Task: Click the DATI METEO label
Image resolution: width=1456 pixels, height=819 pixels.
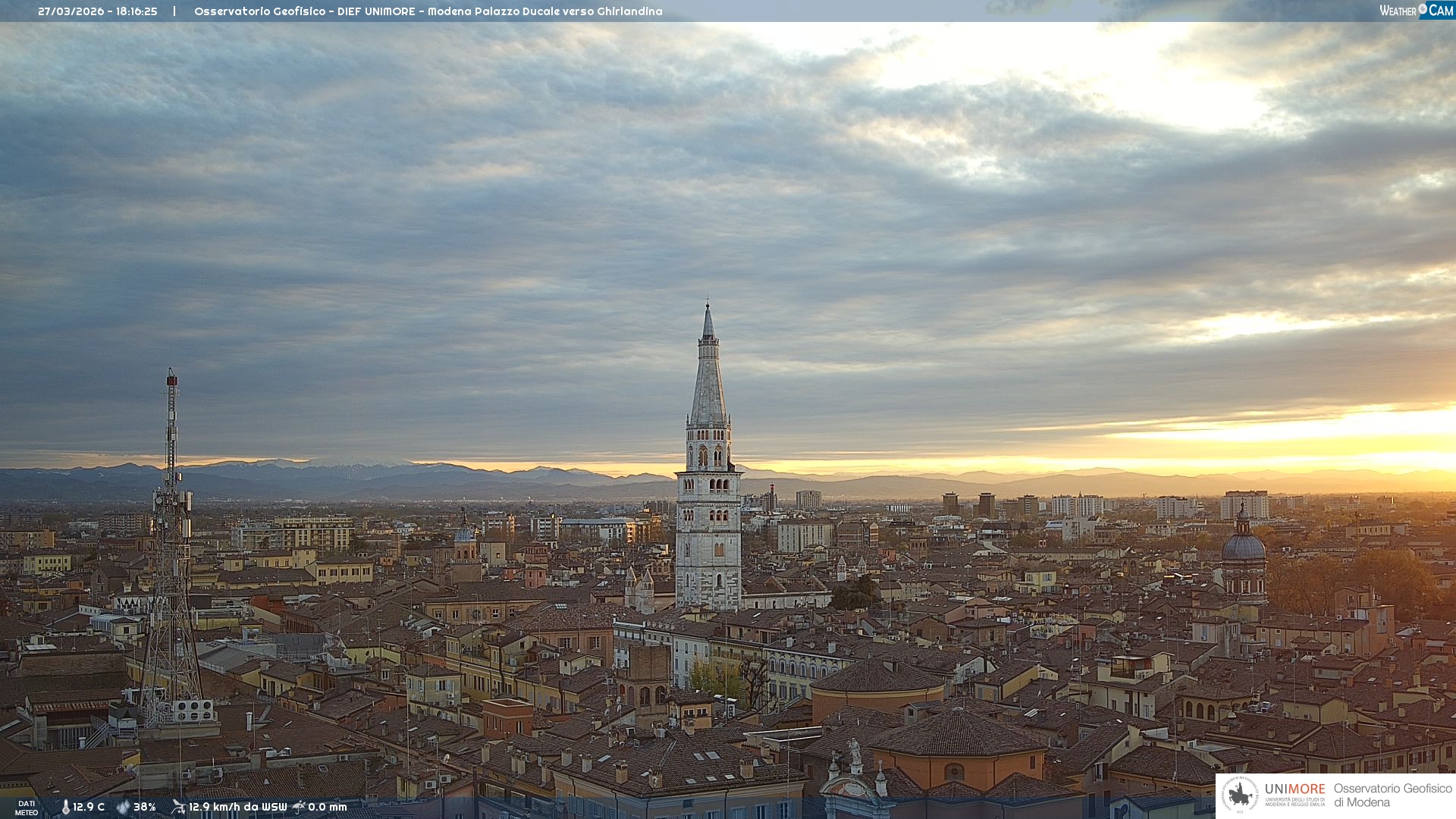Action: [27, 808]
